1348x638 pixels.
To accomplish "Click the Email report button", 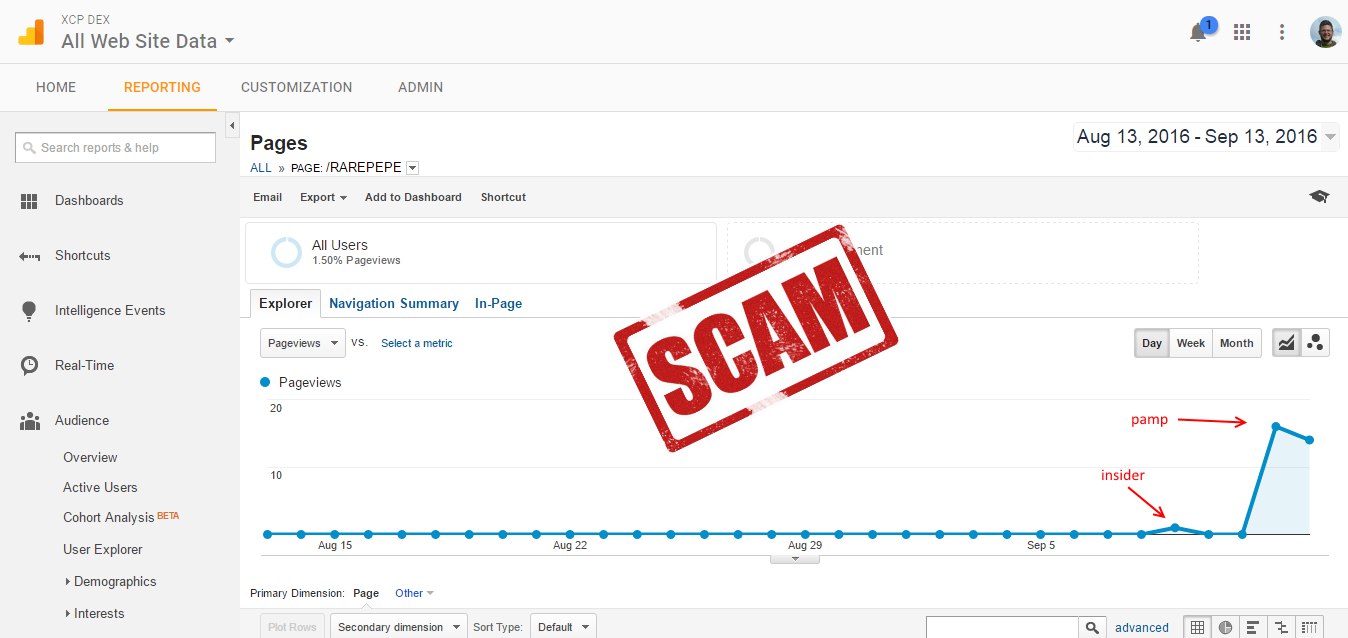I will 267,197.
